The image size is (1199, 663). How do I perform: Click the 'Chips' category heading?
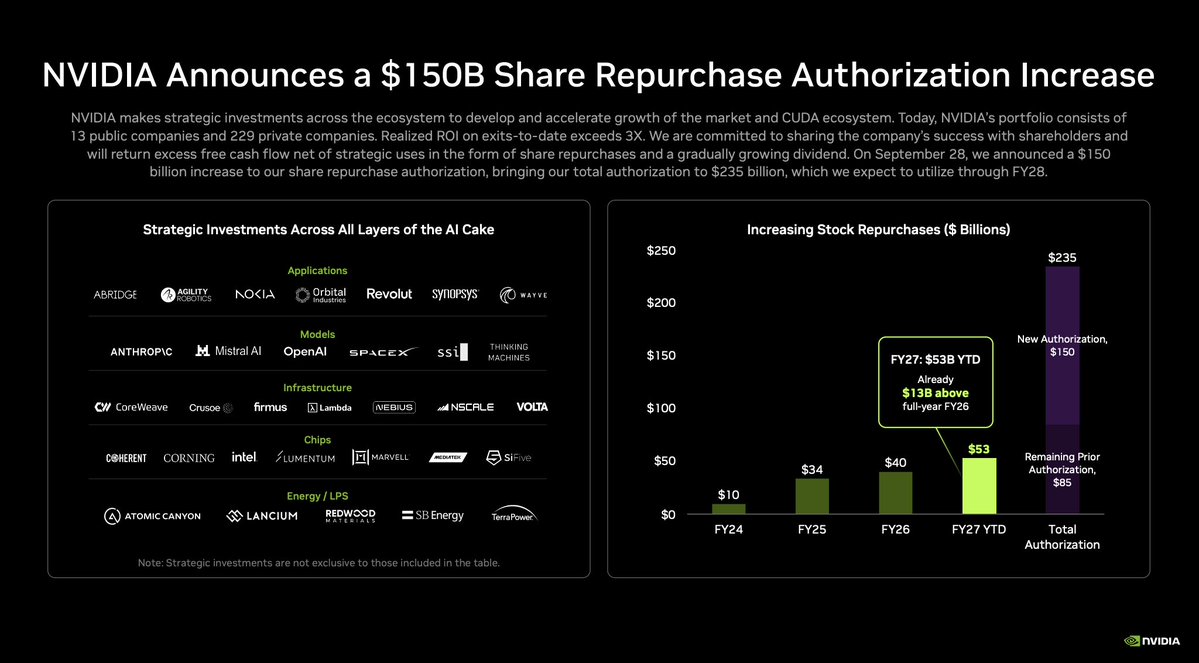pyautogui.click(x=317, y=440)
